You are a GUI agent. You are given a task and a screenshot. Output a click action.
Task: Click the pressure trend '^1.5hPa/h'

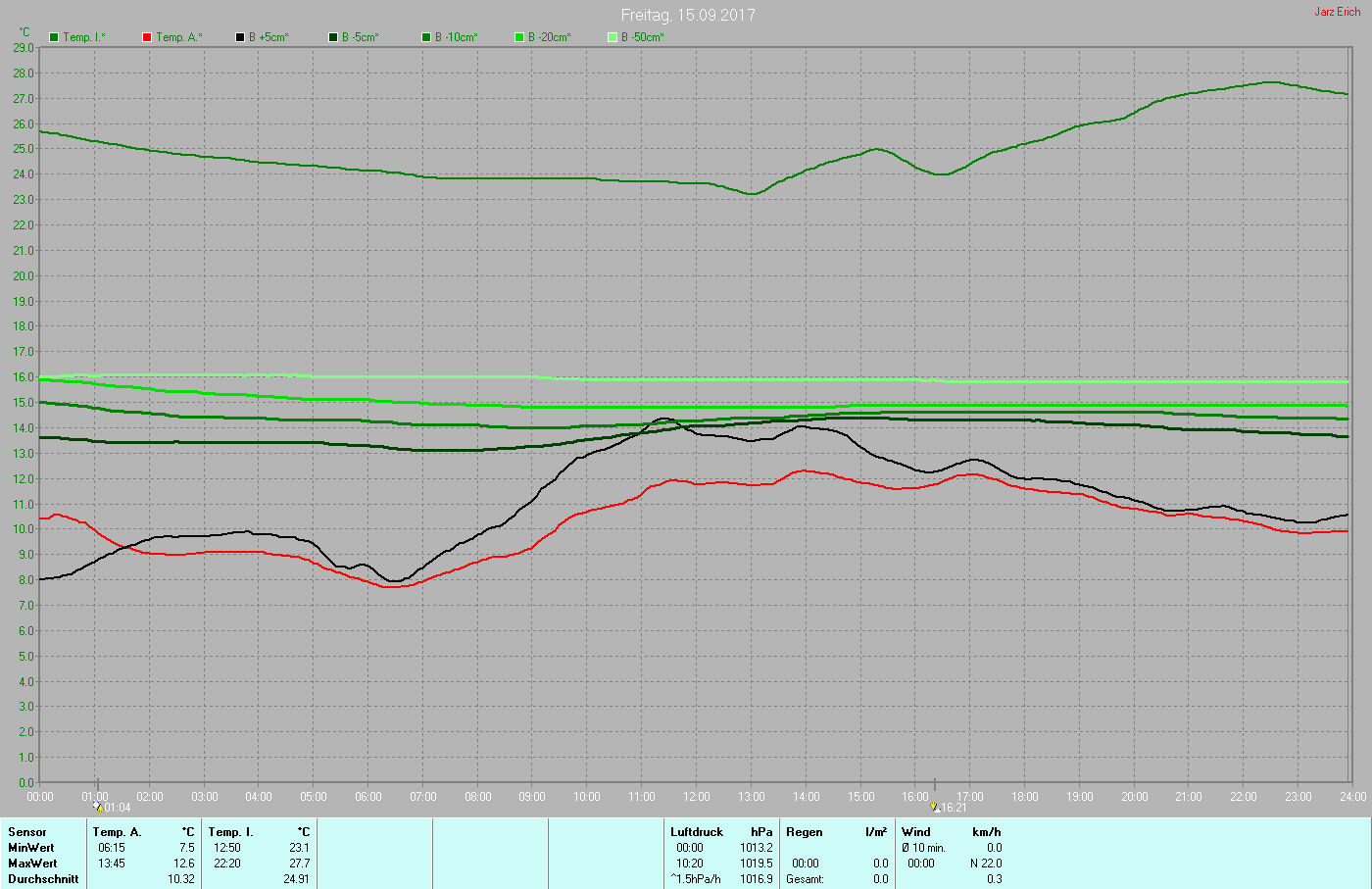[x=696, y=879]
